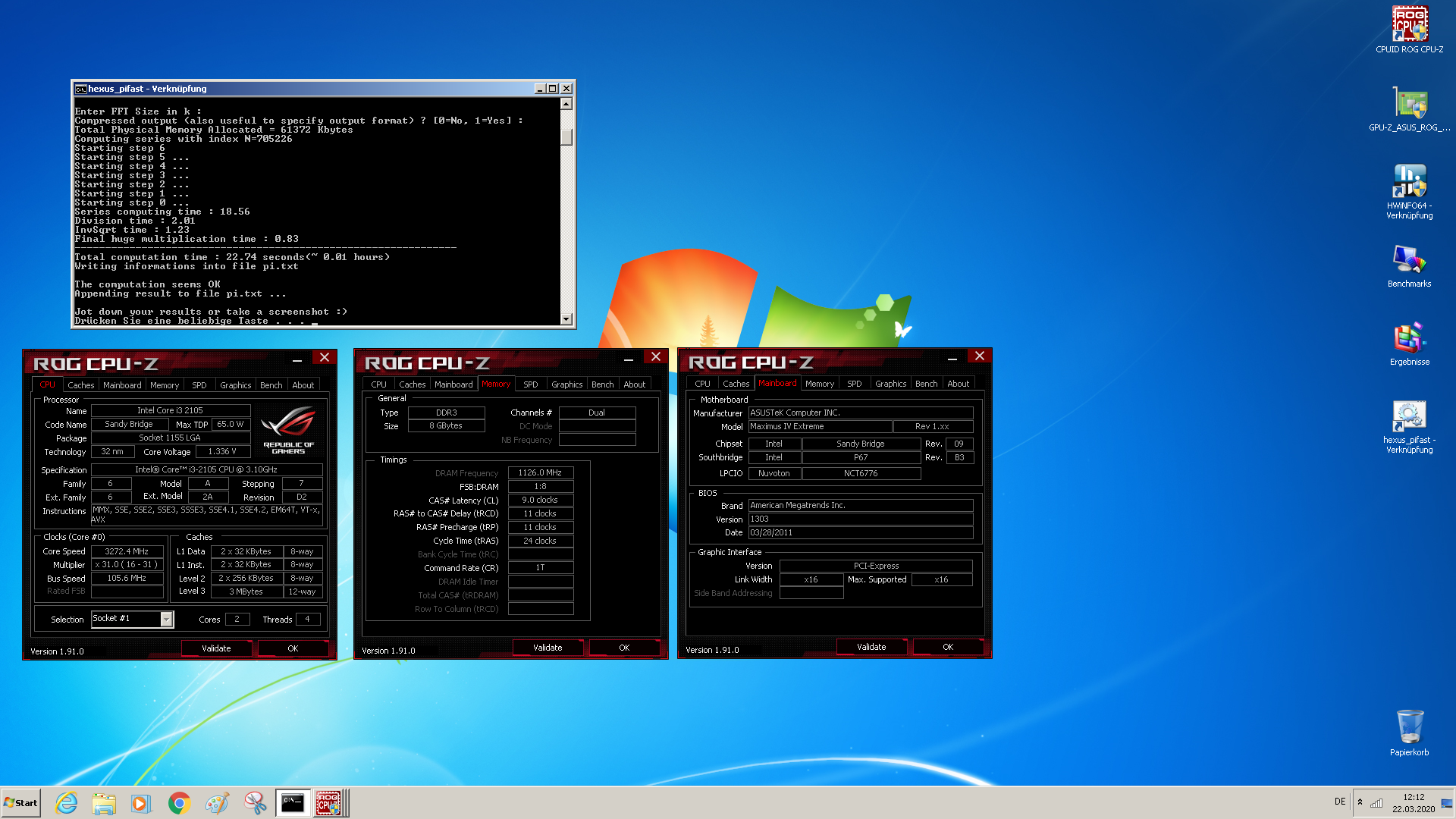Viewport: 1456px width, 819px height.
Task: Click OK in the middle CPU-Z window
Action: (624, 648)
